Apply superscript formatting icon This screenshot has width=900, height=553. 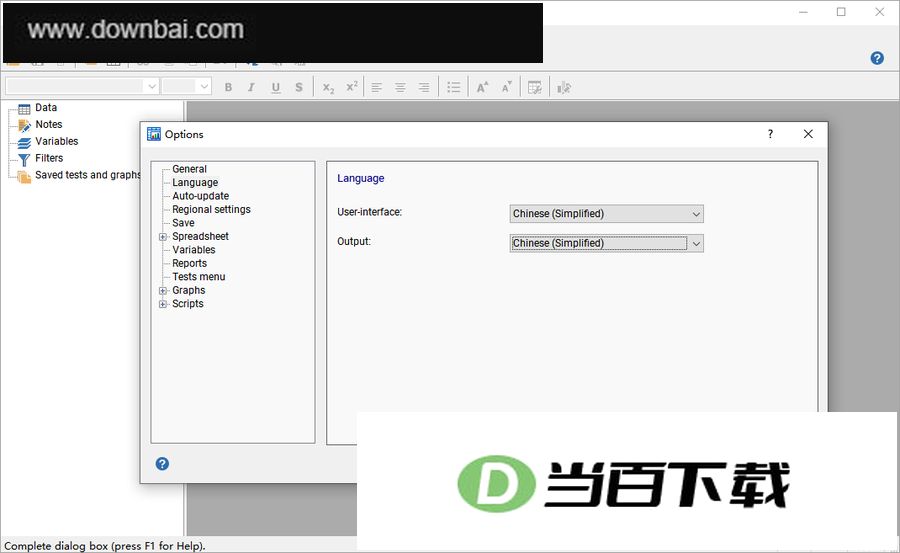[x=352, y=87]
